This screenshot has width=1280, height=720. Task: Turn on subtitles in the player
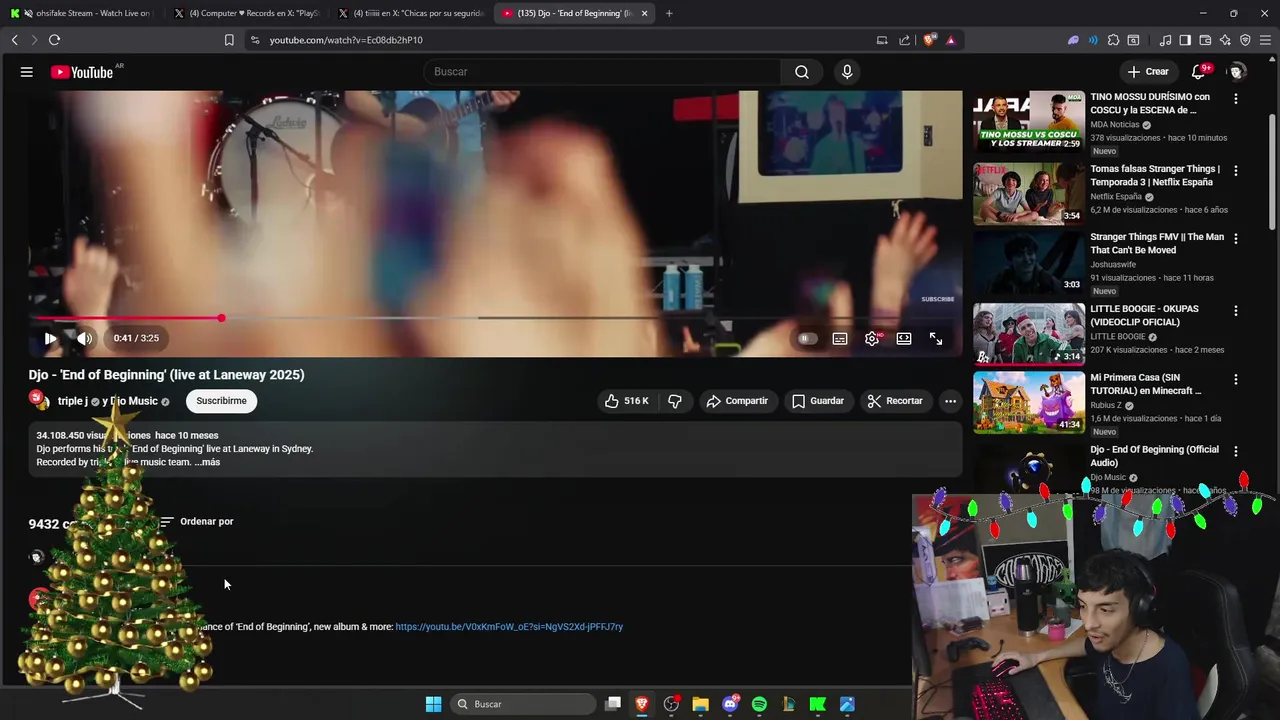tap(840, 339)
